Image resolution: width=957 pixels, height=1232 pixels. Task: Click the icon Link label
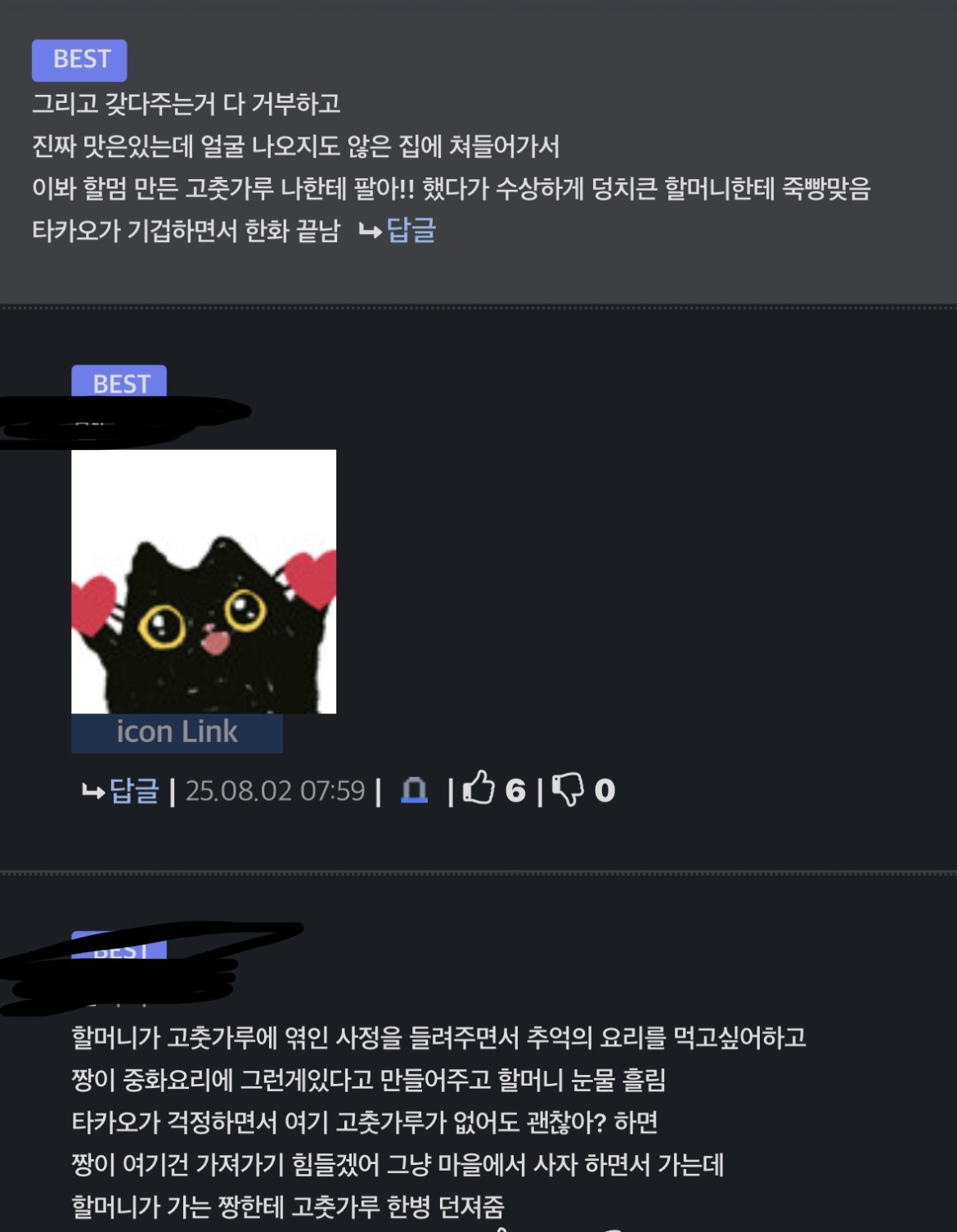pos(177,732)
